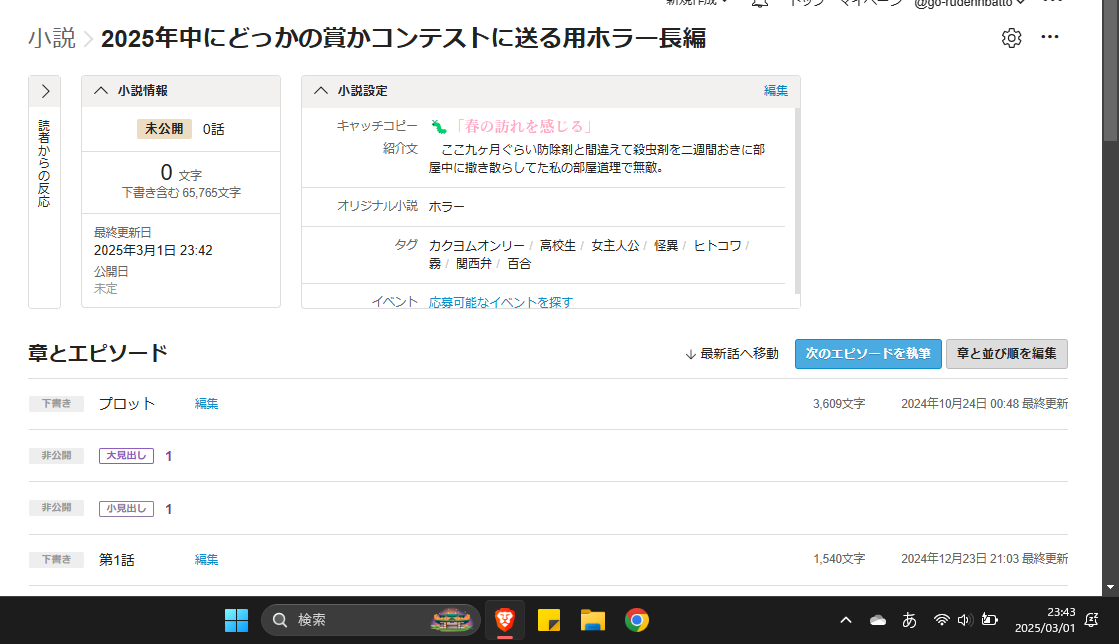Viewport: 1119px width, 644px height.
Task: Select the カクヨムオンリー tag
Action: pos(476,245)
